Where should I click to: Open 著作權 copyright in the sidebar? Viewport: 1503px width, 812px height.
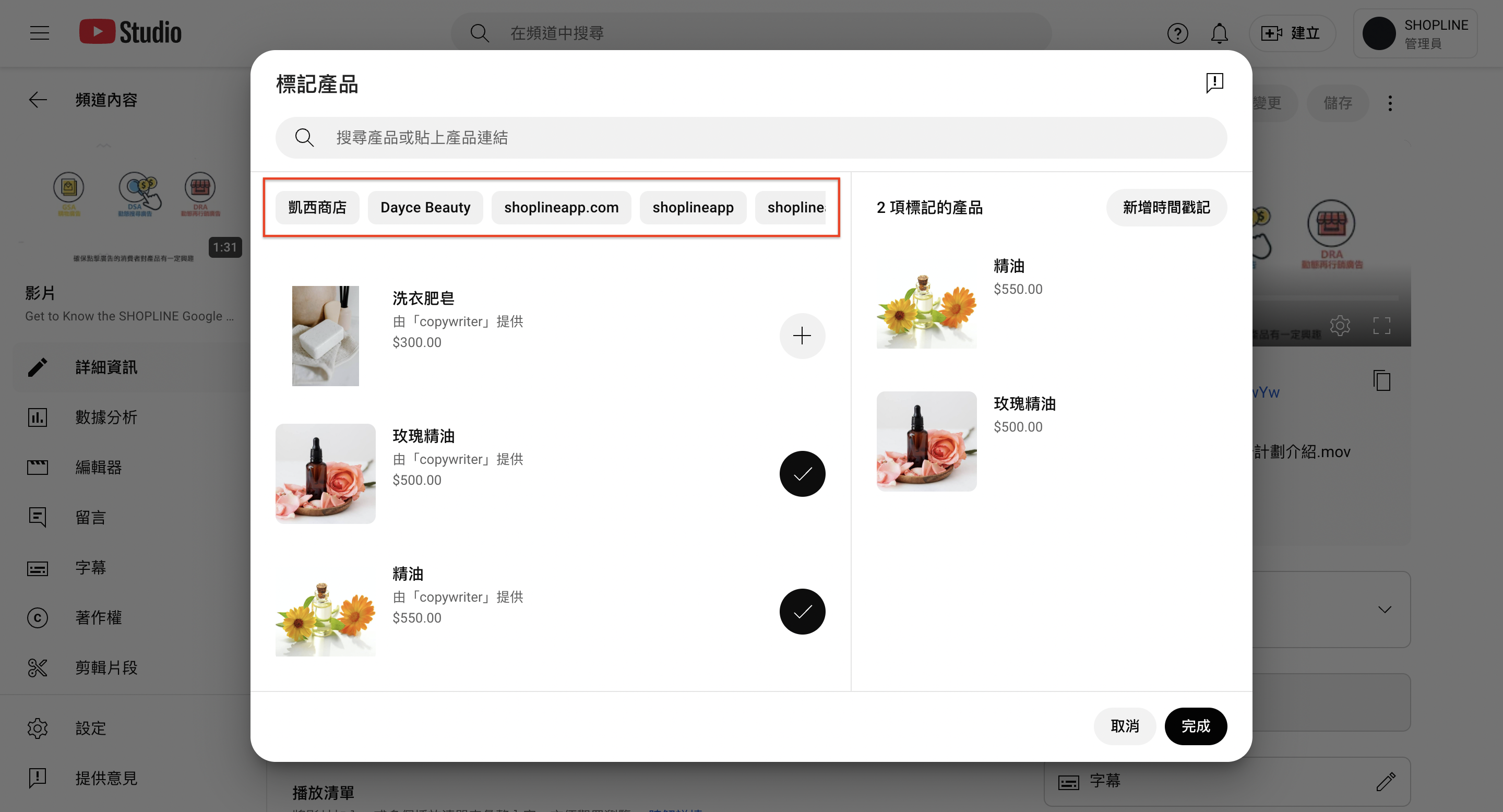pos(132,618)
